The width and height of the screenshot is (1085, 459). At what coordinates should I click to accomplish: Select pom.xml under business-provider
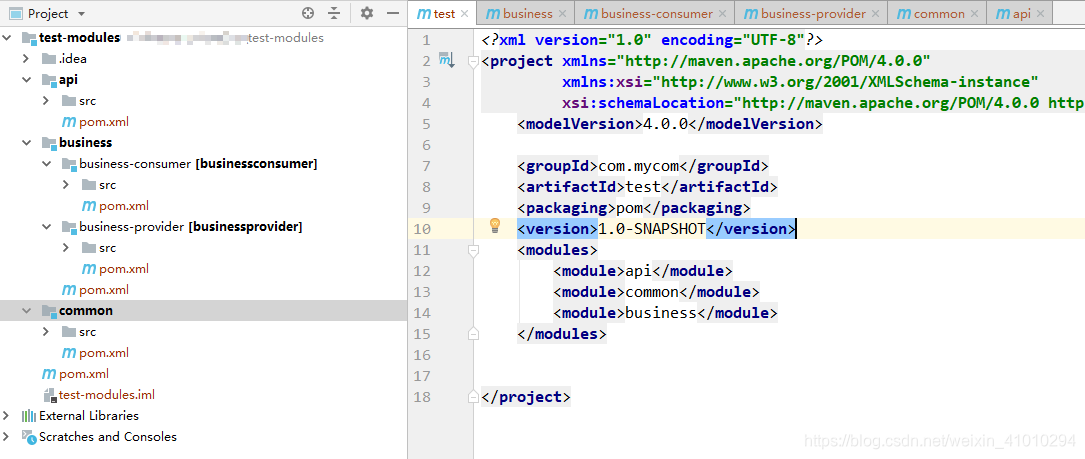click(x=124, y=269)
